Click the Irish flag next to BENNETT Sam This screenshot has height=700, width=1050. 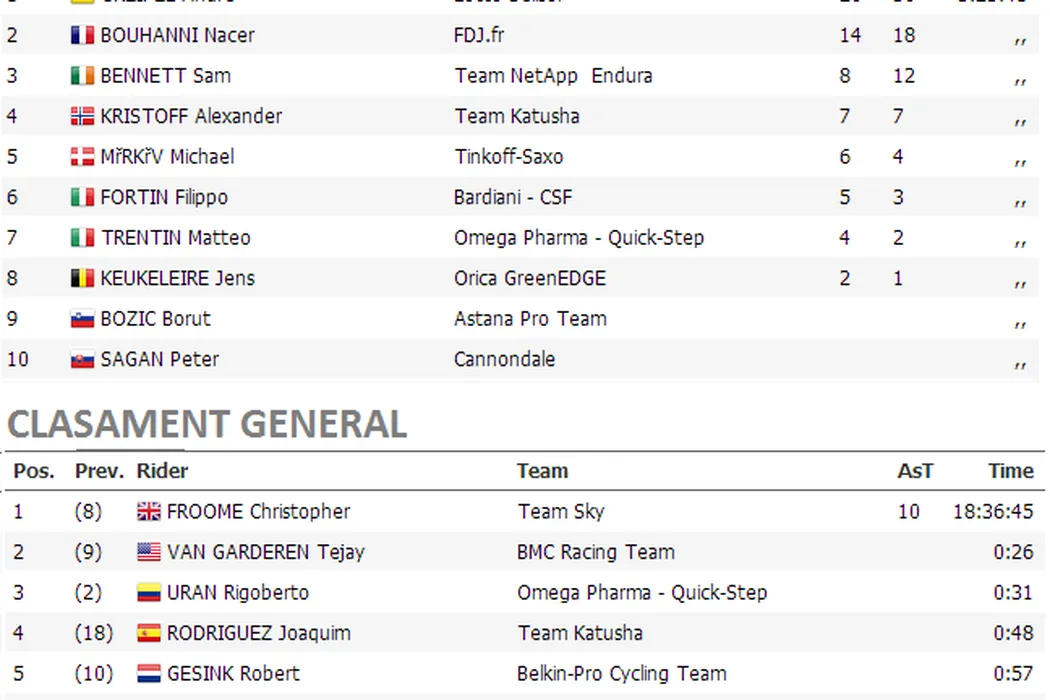pos(82,76)
